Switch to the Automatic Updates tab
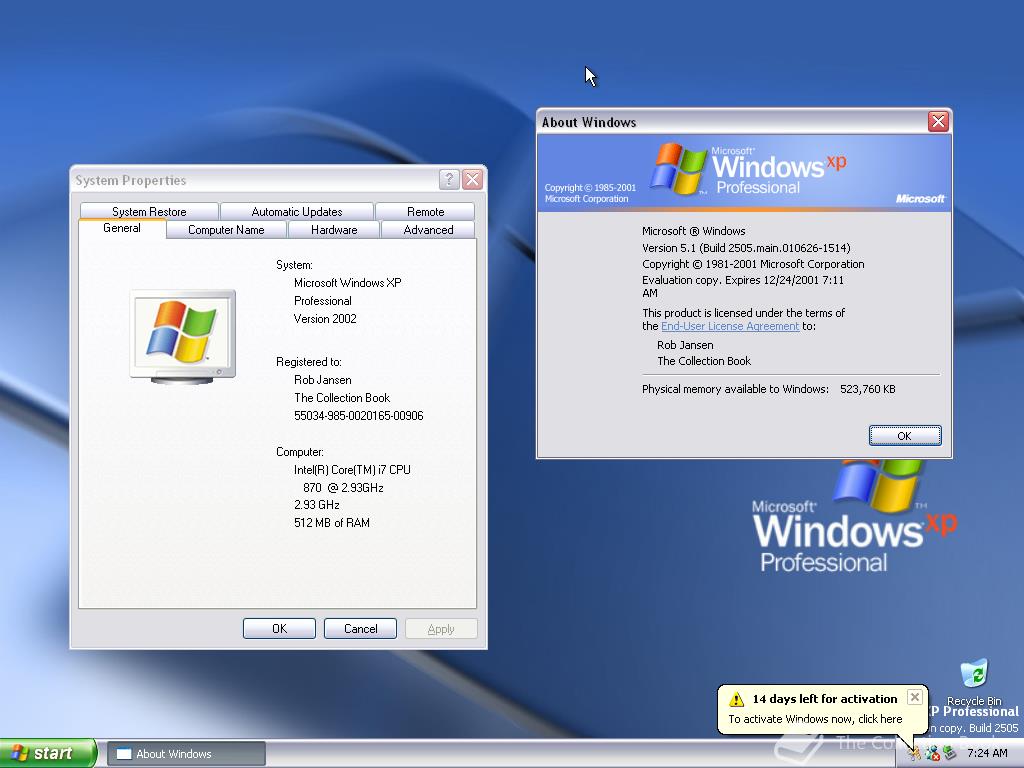Screen dimensions: 1024x768 [x=296, y=212]
